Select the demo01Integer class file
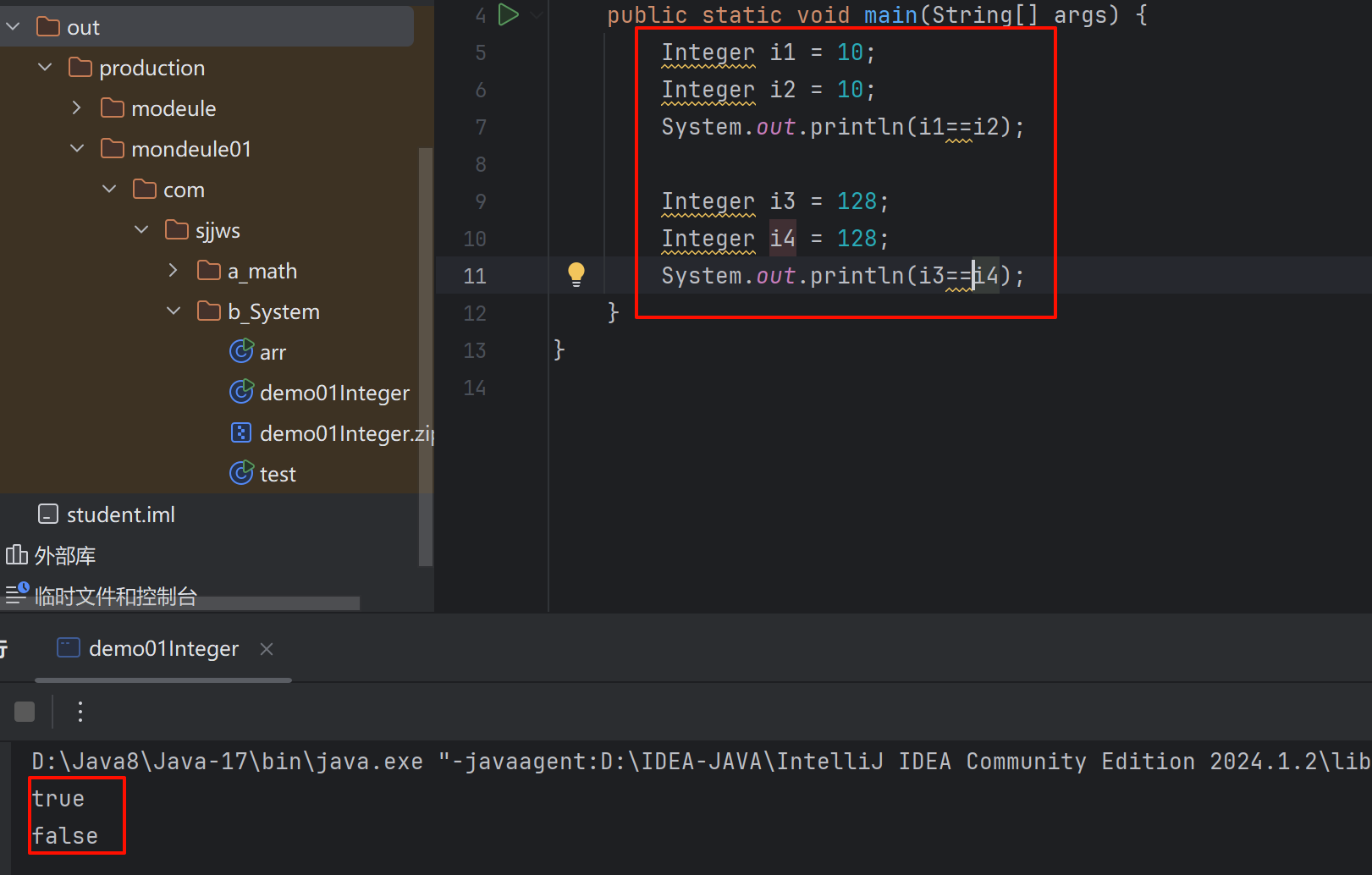1372x875 pixels. click(333, 393)
